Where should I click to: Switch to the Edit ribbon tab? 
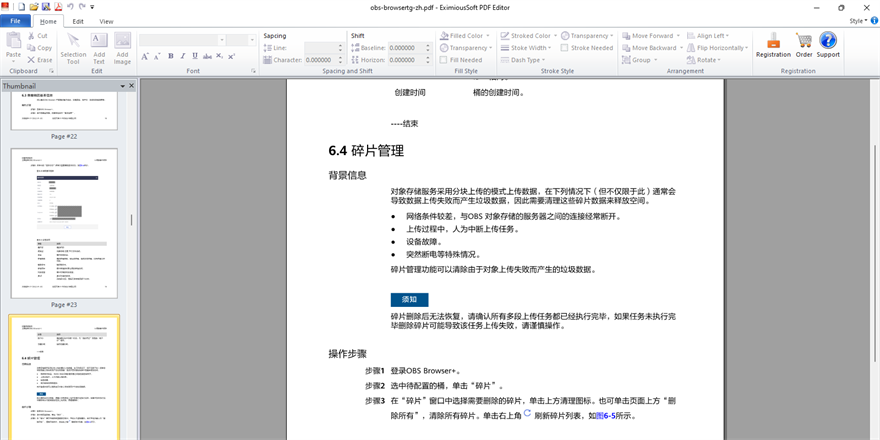click(x=78, y=20)
